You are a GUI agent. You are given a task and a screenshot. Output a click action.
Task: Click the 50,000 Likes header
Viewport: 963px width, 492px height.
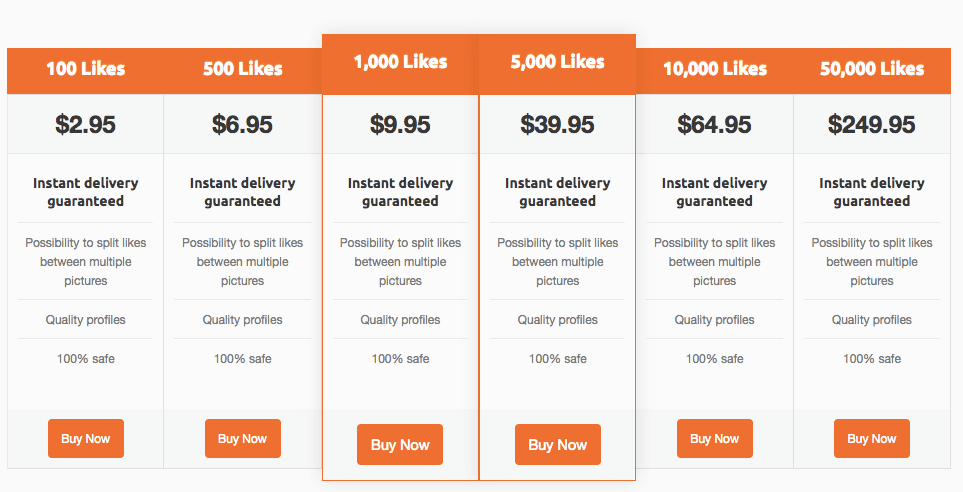871,69
